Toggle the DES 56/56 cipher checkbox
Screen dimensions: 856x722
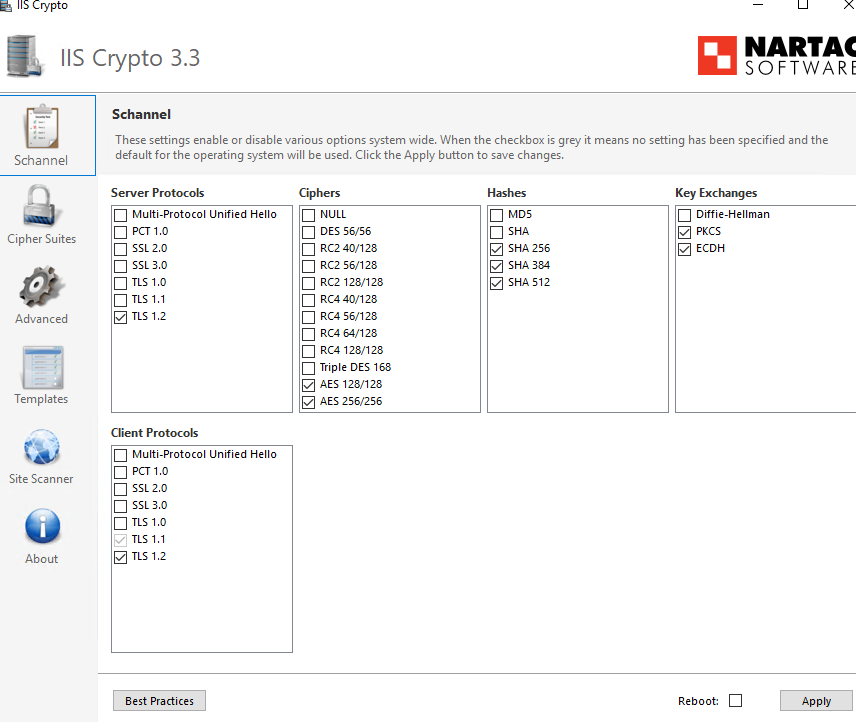tap(308, 232)
